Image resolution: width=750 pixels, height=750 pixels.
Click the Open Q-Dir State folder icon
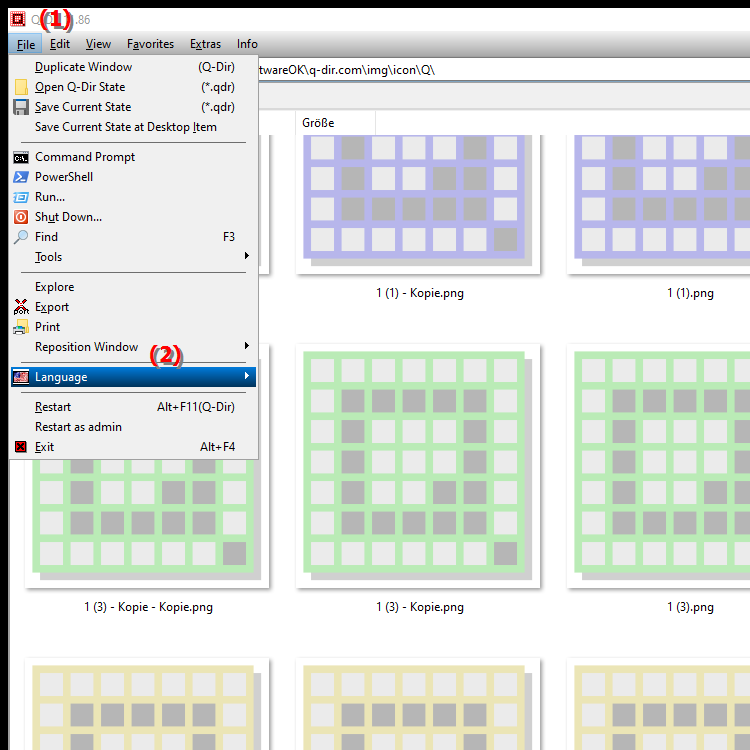[21, 87]
